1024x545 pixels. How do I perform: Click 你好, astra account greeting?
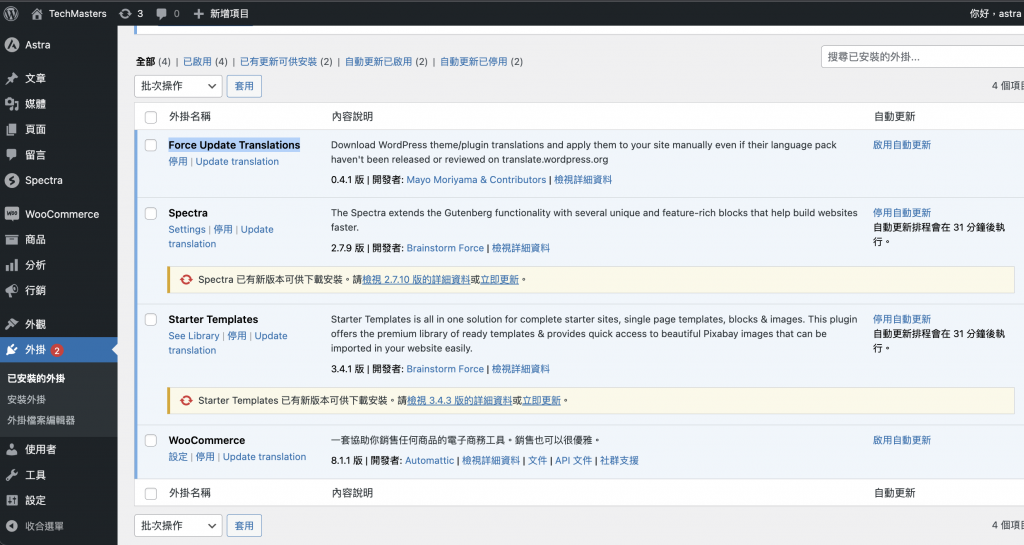click(x=996, y=14)
